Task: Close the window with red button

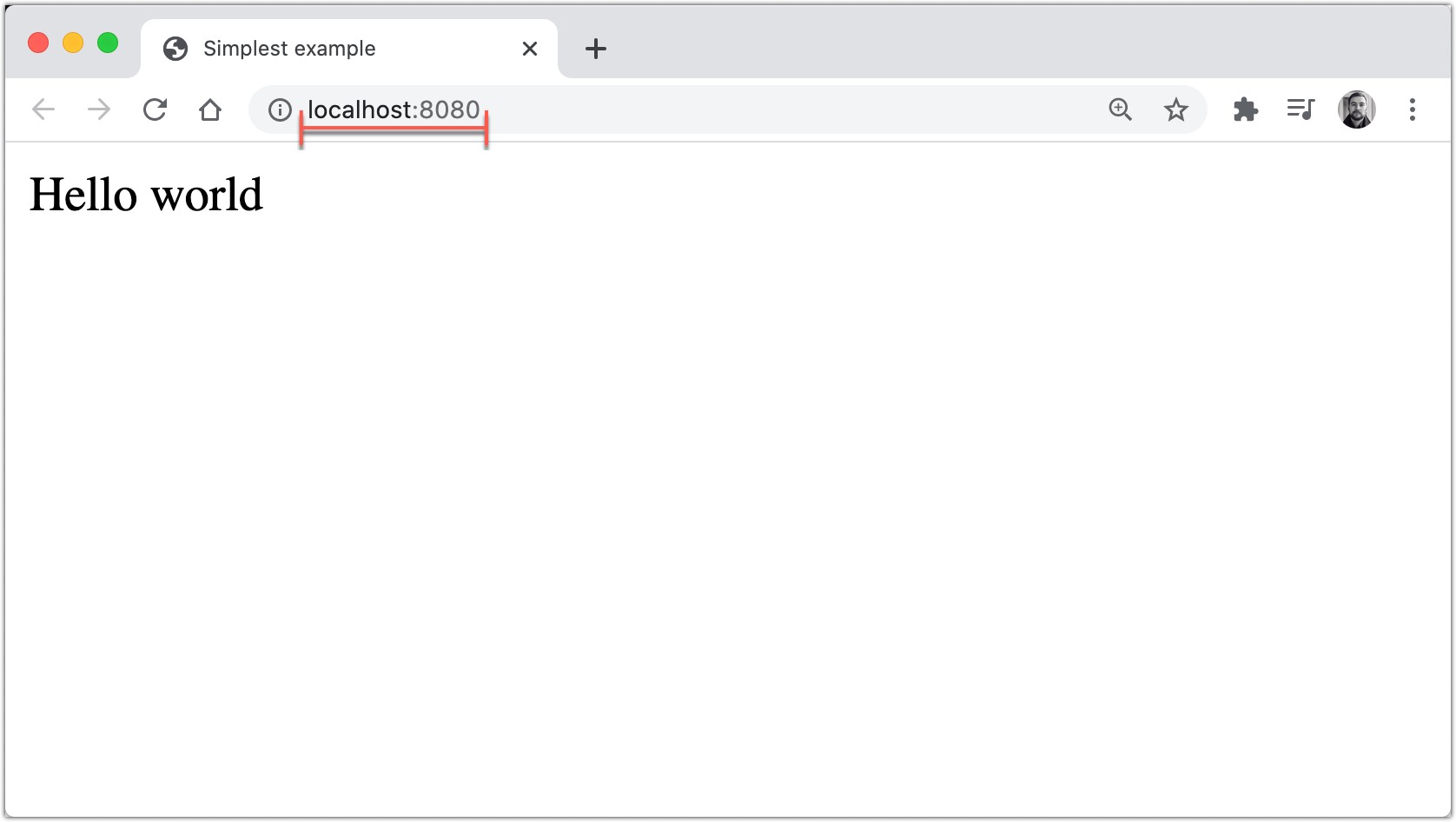Action: pyautogui.click(x=38, y=43)
